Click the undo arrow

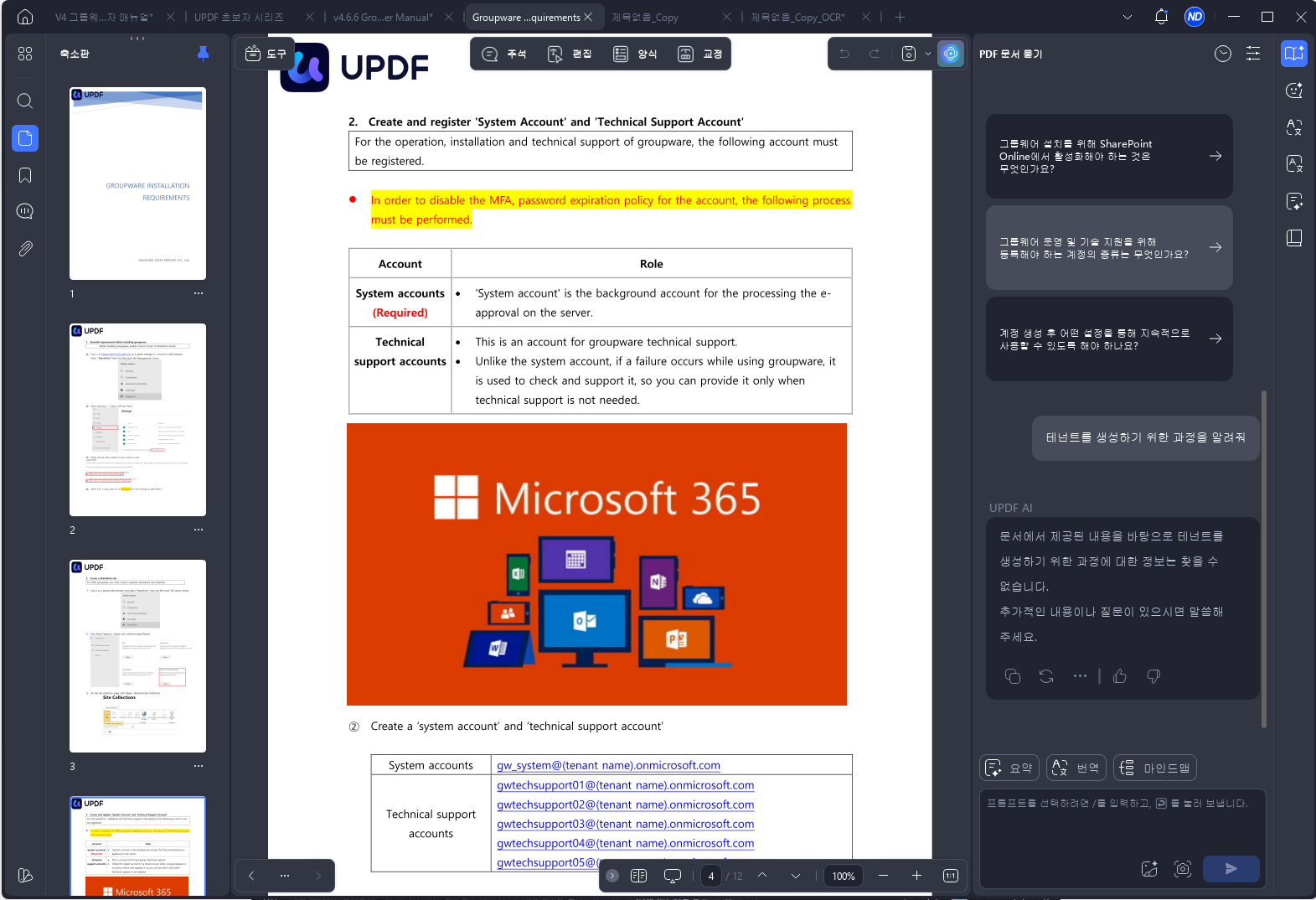point(844,54)
